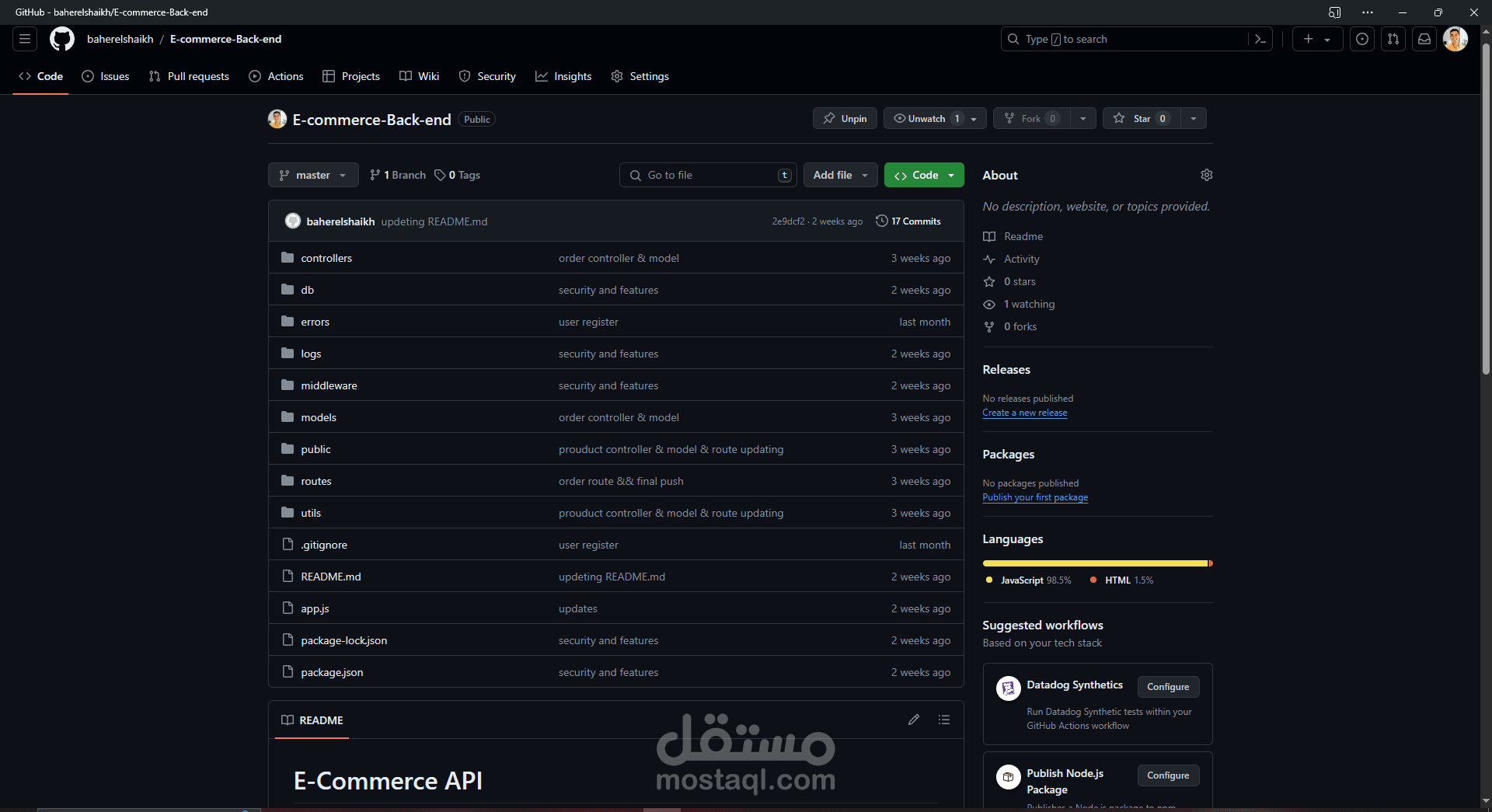Edit repository details via About gear icon

[1207, 175]
